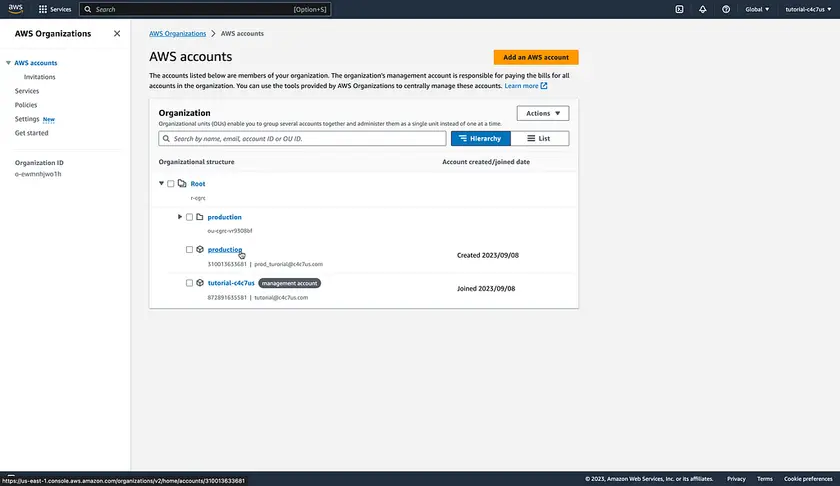840x486 pixels.
Task: Click the management account badge
Action: 289,283
